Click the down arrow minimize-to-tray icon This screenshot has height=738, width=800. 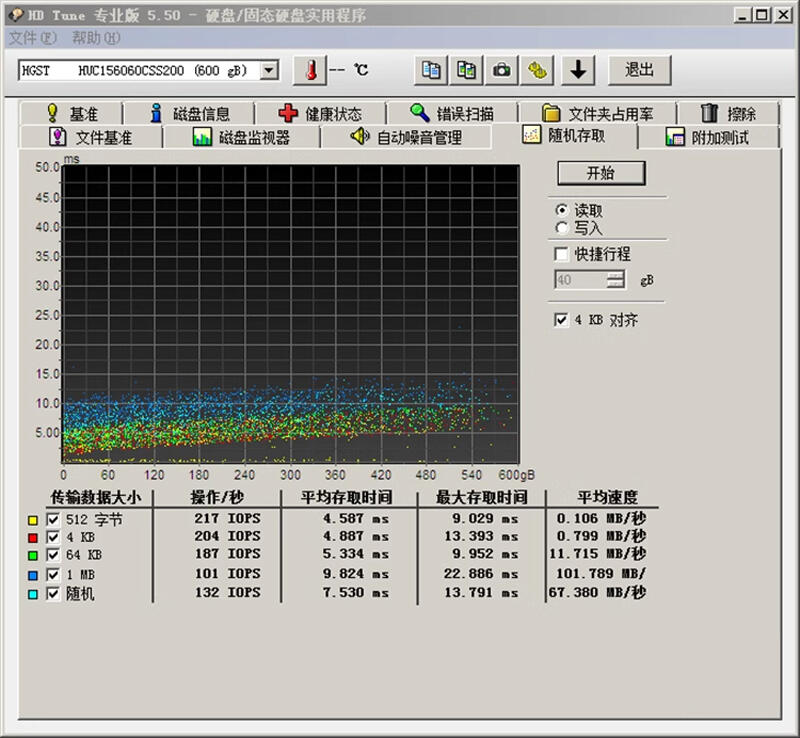(x=578, y=70)
